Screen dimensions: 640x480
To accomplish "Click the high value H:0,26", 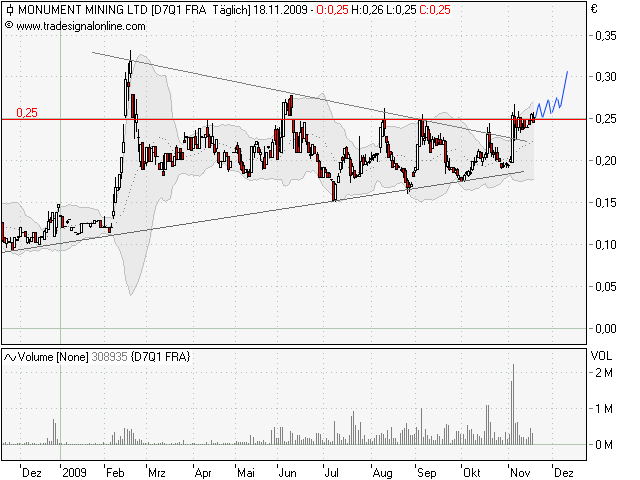I will tap(368, 10).
